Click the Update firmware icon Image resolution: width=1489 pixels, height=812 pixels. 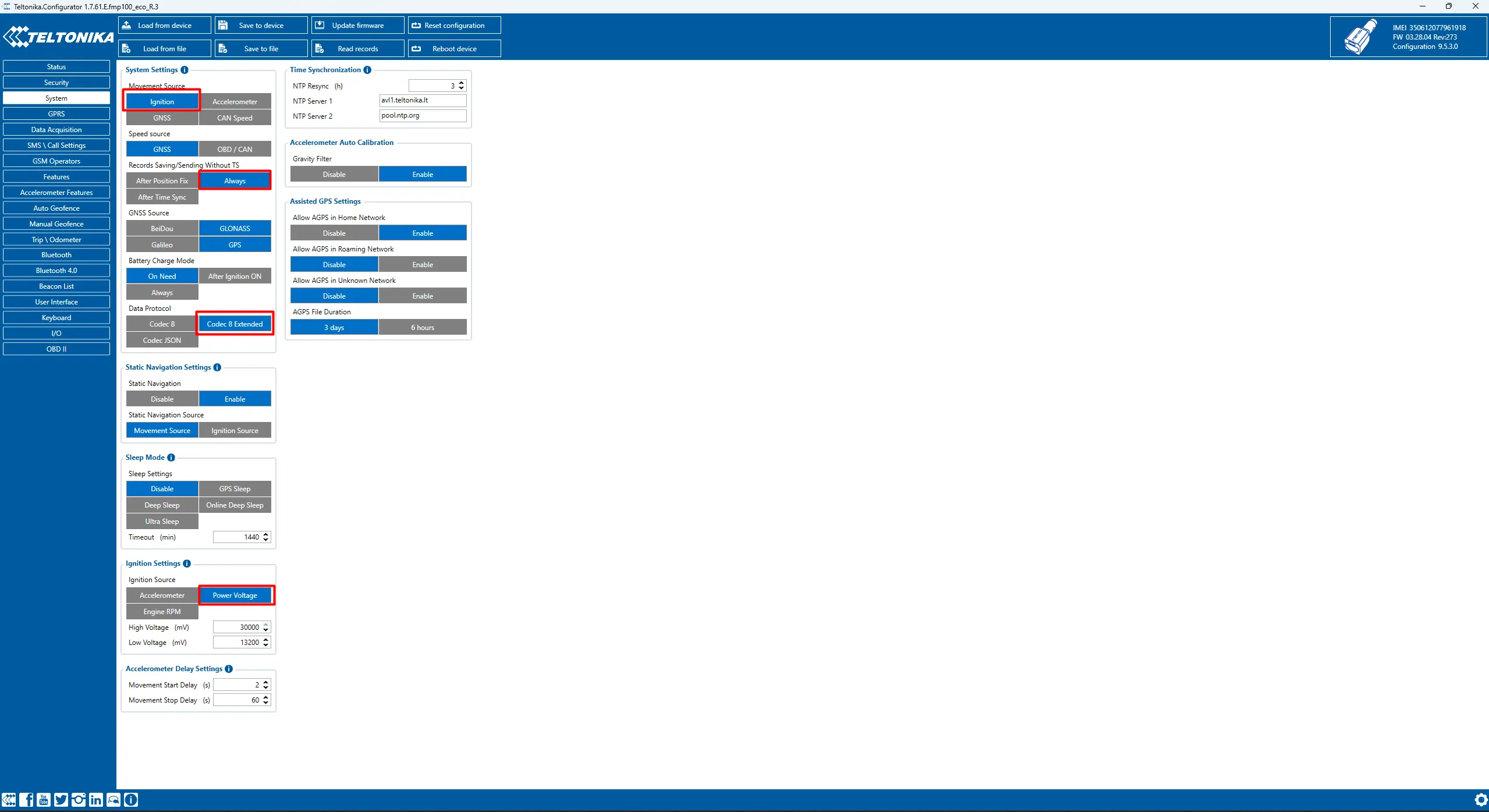[355, 25]
